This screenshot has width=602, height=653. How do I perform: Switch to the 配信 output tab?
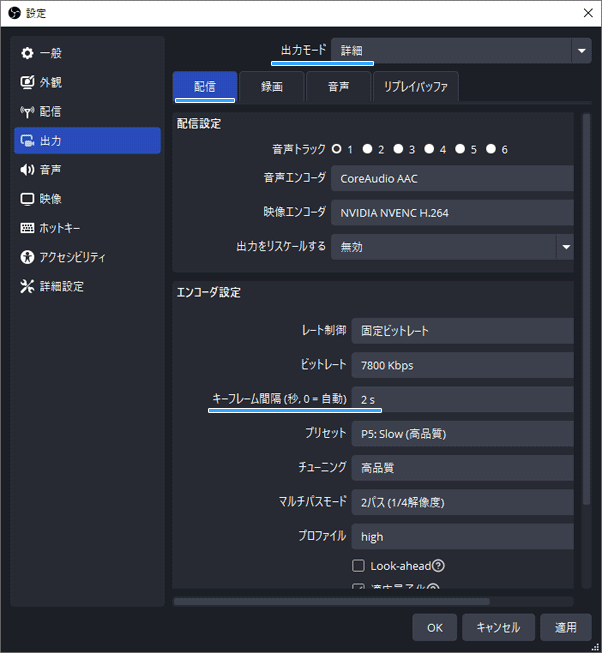[205, 87]
